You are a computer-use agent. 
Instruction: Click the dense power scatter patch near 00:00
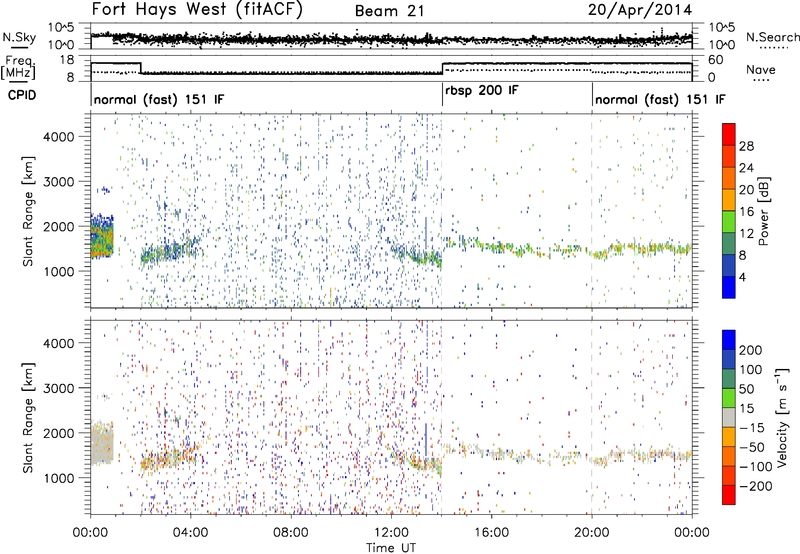coord(102,236)
